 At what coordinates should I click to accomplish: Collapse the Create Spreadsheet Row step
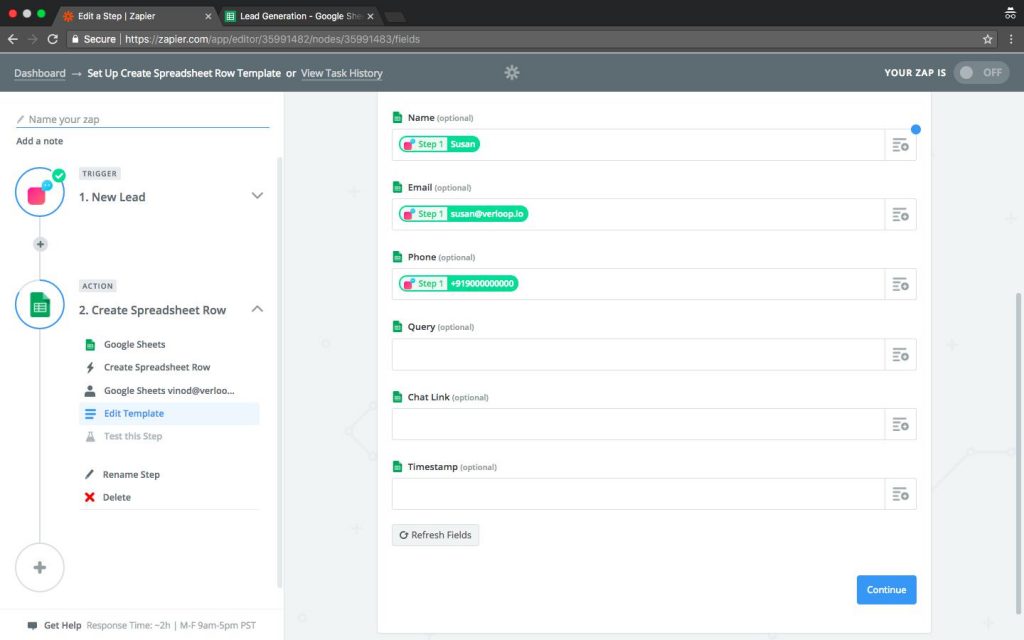tap(257, 309)
